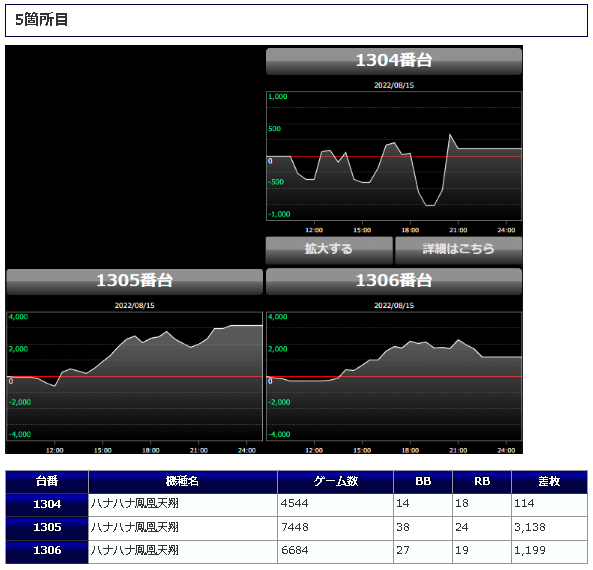Image resolution: width=593 pixels, height=570 pixels.
Task: Click the 3,138 差枚 value cell
Action: (x=549, y=528)
